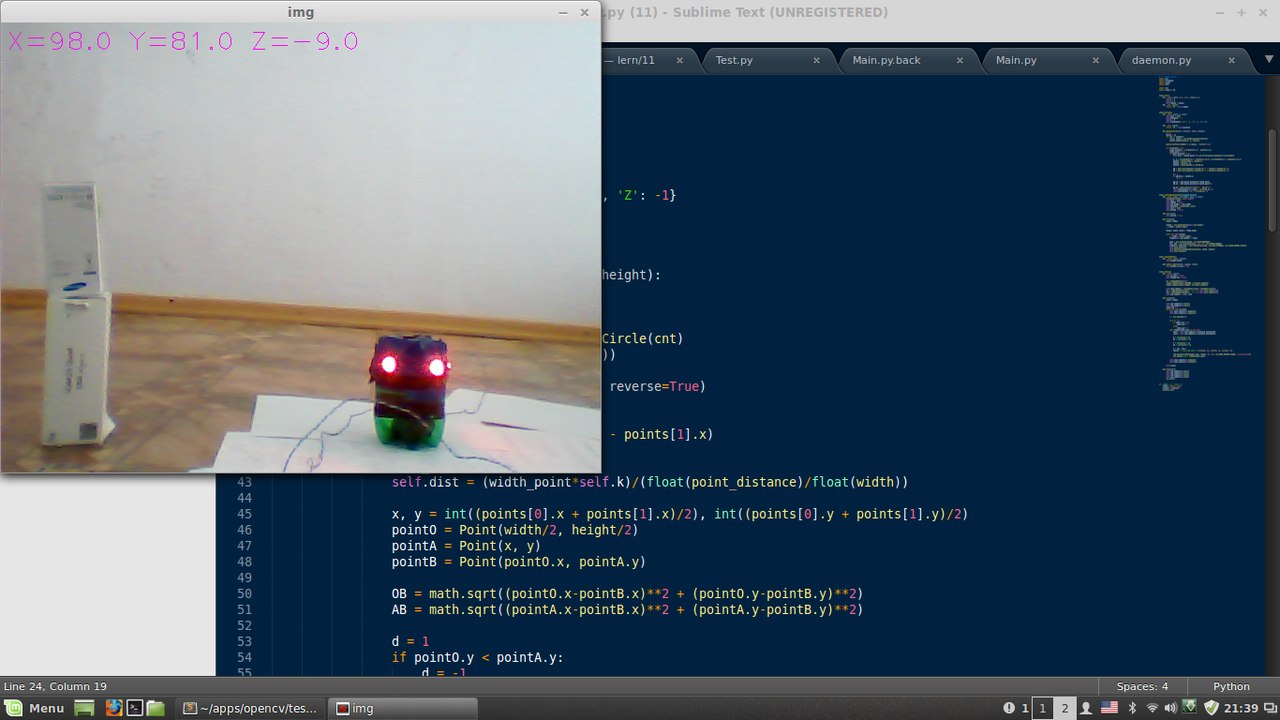The height and width of the screenshot is (720, 1280).
Task: Close the Test.py tab
Action: click(x=816, y=60)
